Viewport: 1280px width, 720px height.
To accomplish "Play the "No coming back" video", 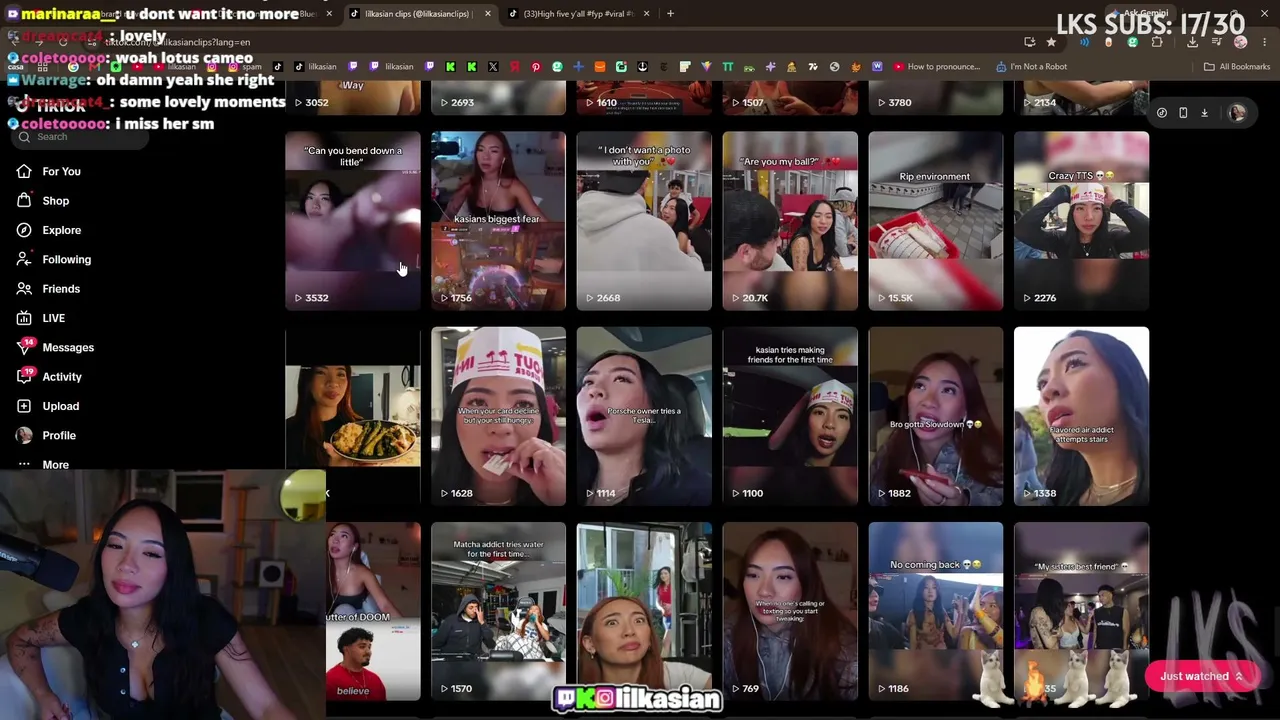I will pos(936,612).
